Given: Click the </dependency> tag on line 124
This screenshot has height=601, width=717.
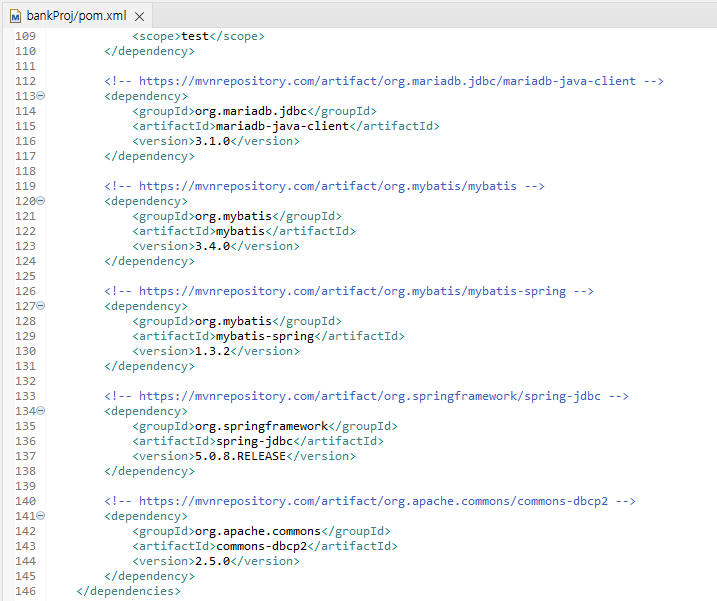Looking at the screenshot, I should 150,261.
